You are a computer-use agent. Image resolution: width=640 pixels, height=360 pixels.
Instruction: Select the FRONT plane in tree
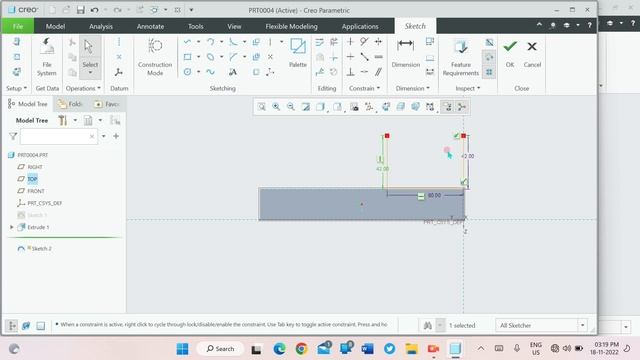pos(36,191)
